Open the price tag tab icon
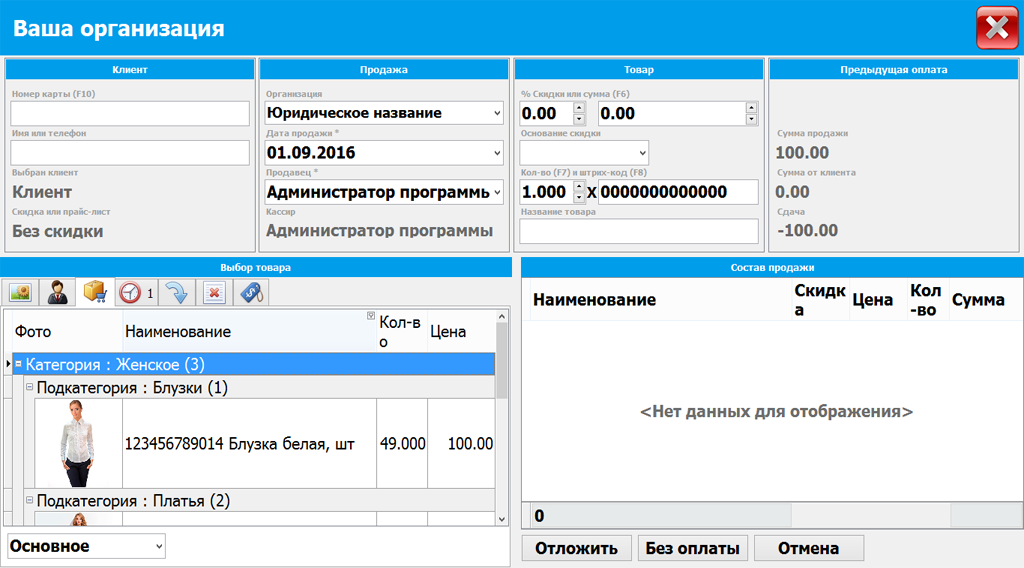Viewport: 1024px width, 568px height. click(x=251, y=292)
